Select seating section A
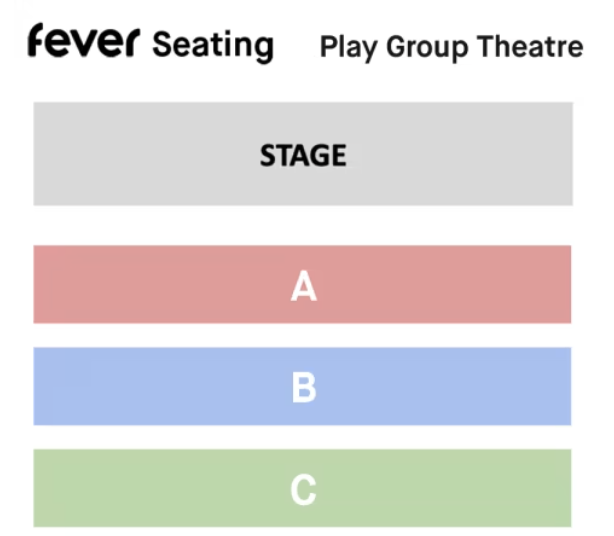 [302, 285]
